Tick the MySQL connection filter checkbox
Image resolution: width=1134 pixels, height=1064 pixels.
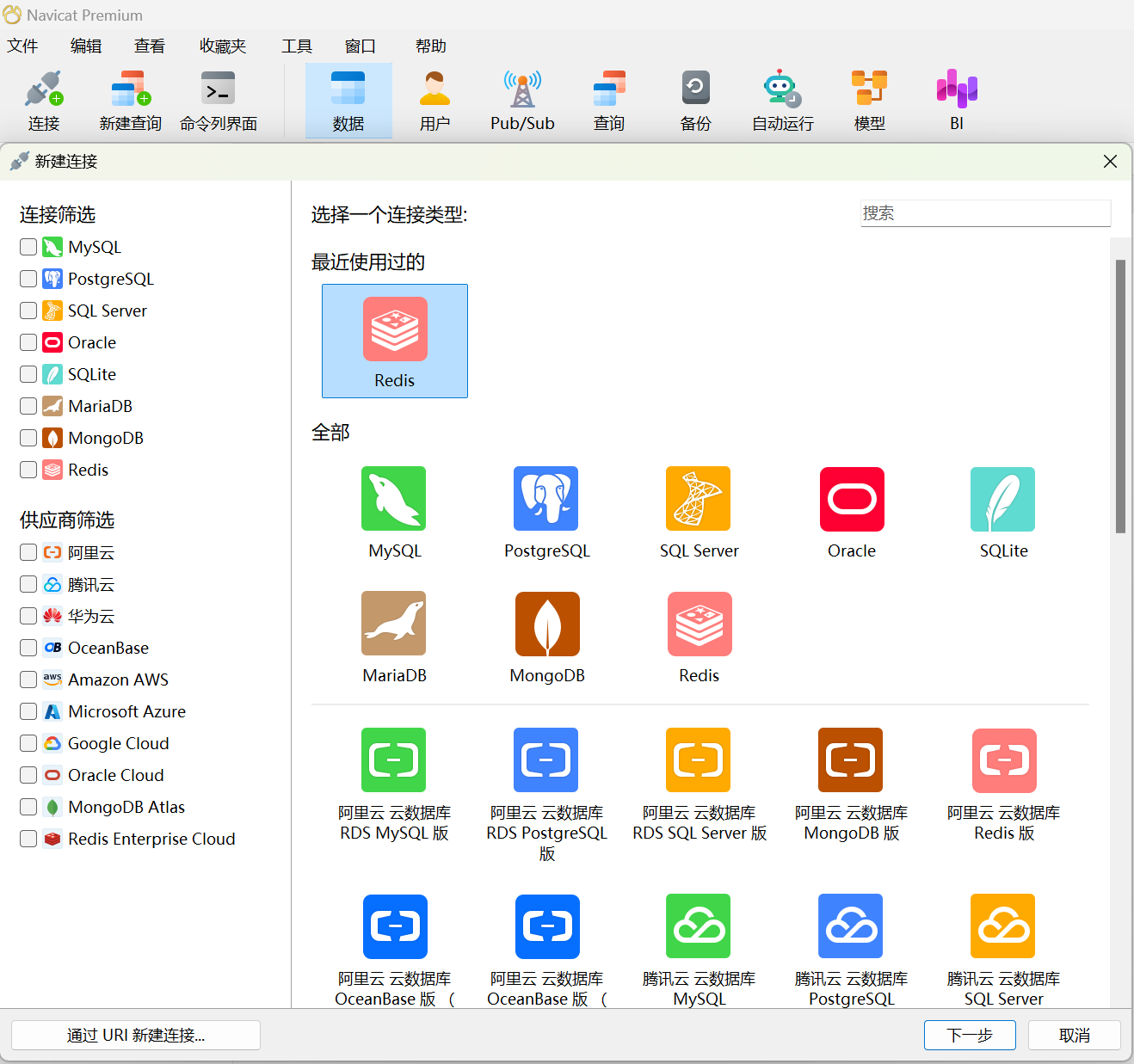coord(28,247)
